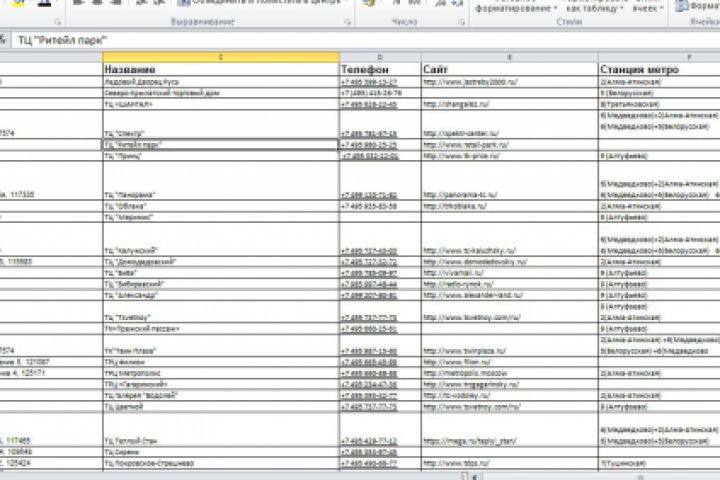The height and width of the screenshot is (480, 720).
Task: Open the jastreby2000.ru link
Action: (x=470, y=82)
